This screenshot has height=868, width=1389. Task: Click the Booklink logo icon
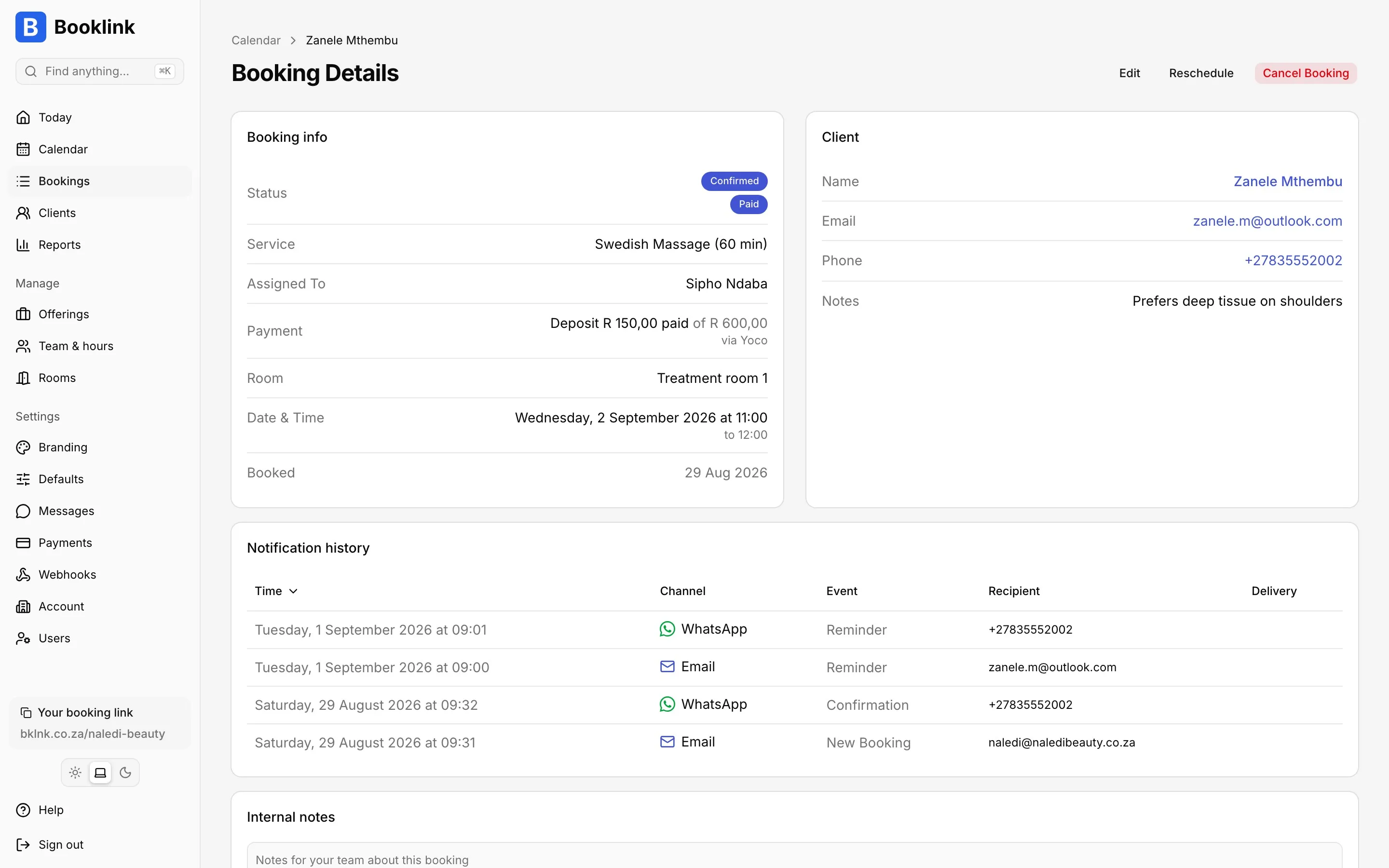tap(30, 27)
